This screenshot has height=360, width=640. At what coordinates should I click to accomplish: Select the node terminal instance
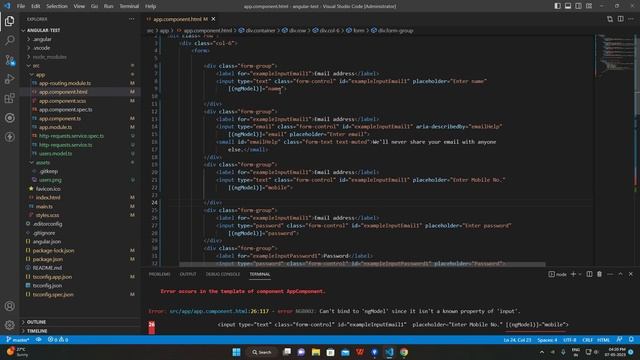coord(558,274)
